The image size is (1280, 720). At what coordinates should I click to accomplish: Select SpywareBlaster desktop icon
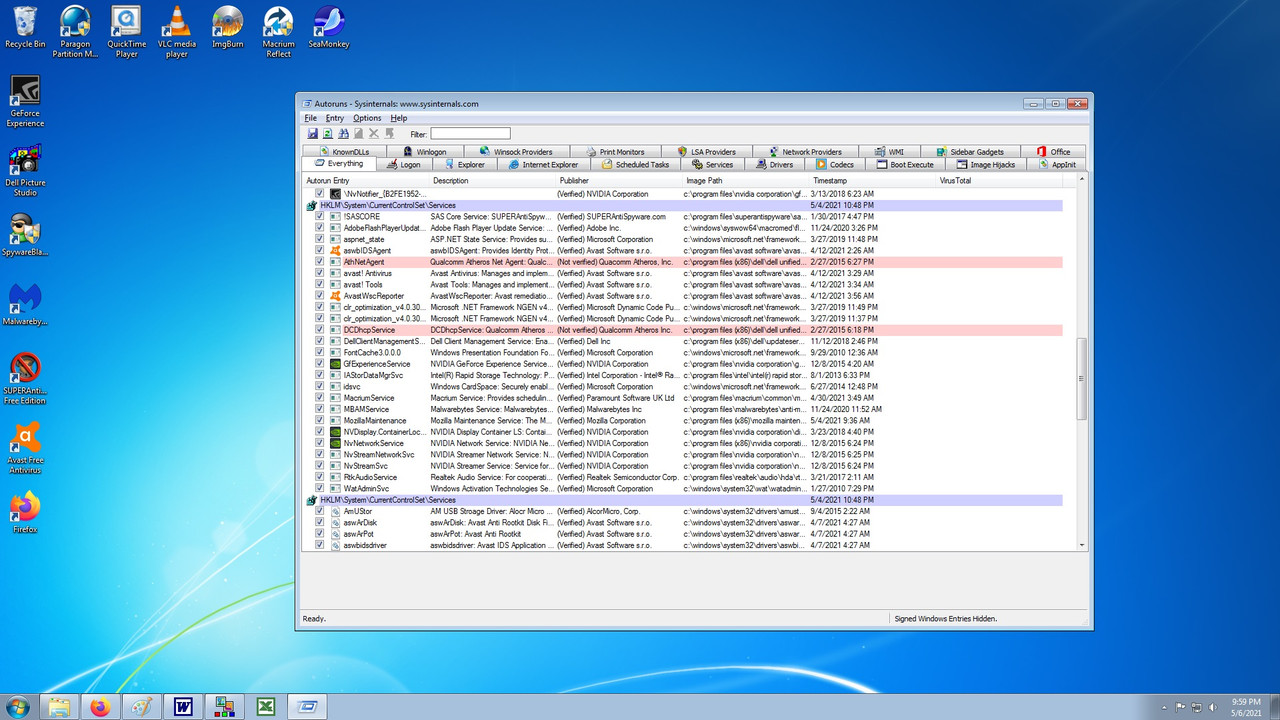pos(25,235)
